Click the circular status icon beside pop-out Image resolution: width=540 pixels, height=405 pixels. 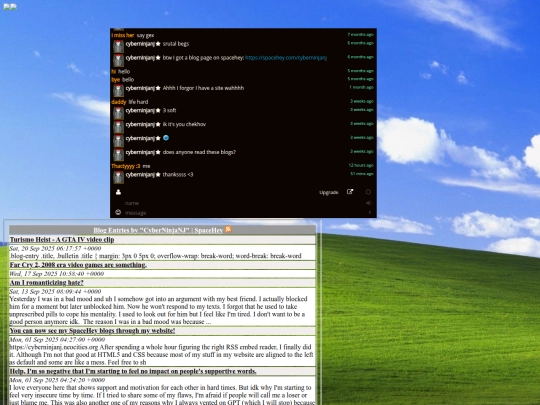[x=368, y=192]
